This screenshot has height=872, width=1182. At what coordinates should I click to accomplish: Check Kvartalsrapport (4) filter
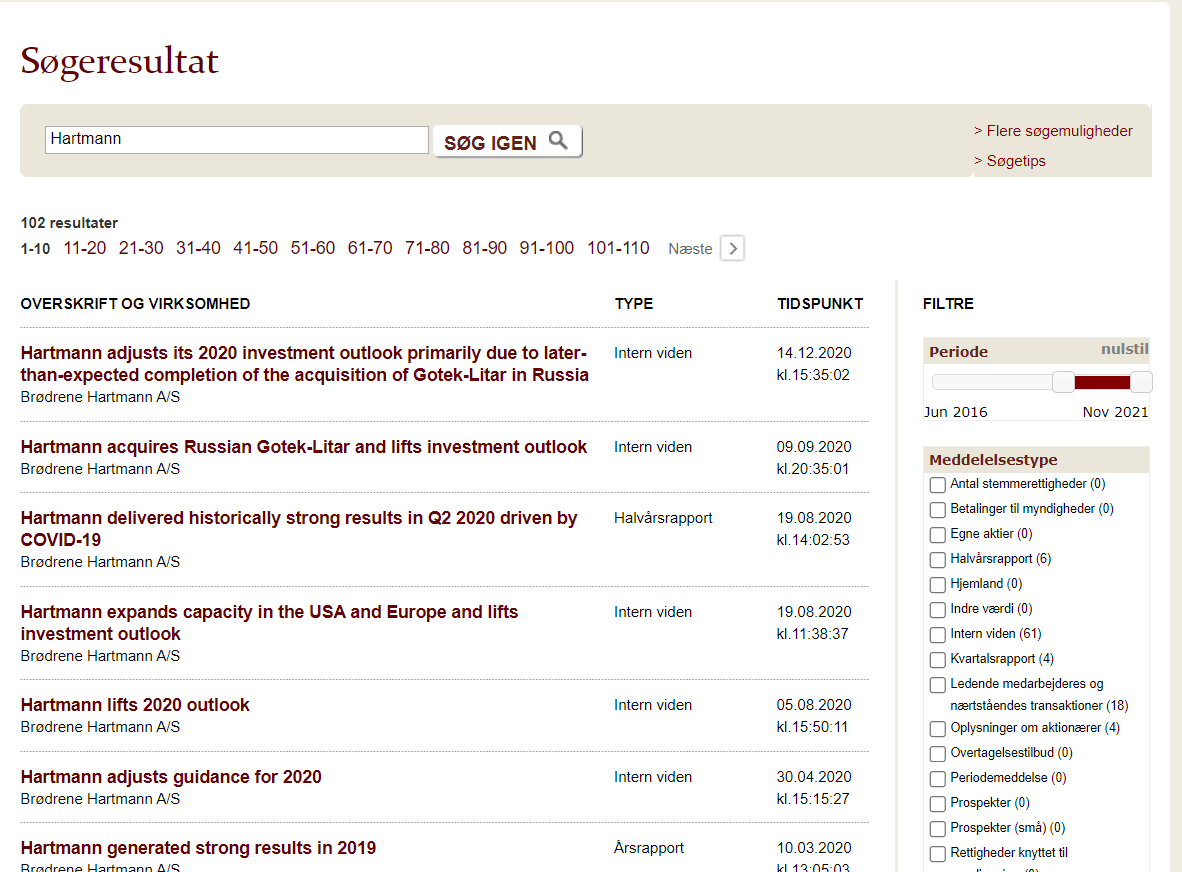(x=938, y=660)
